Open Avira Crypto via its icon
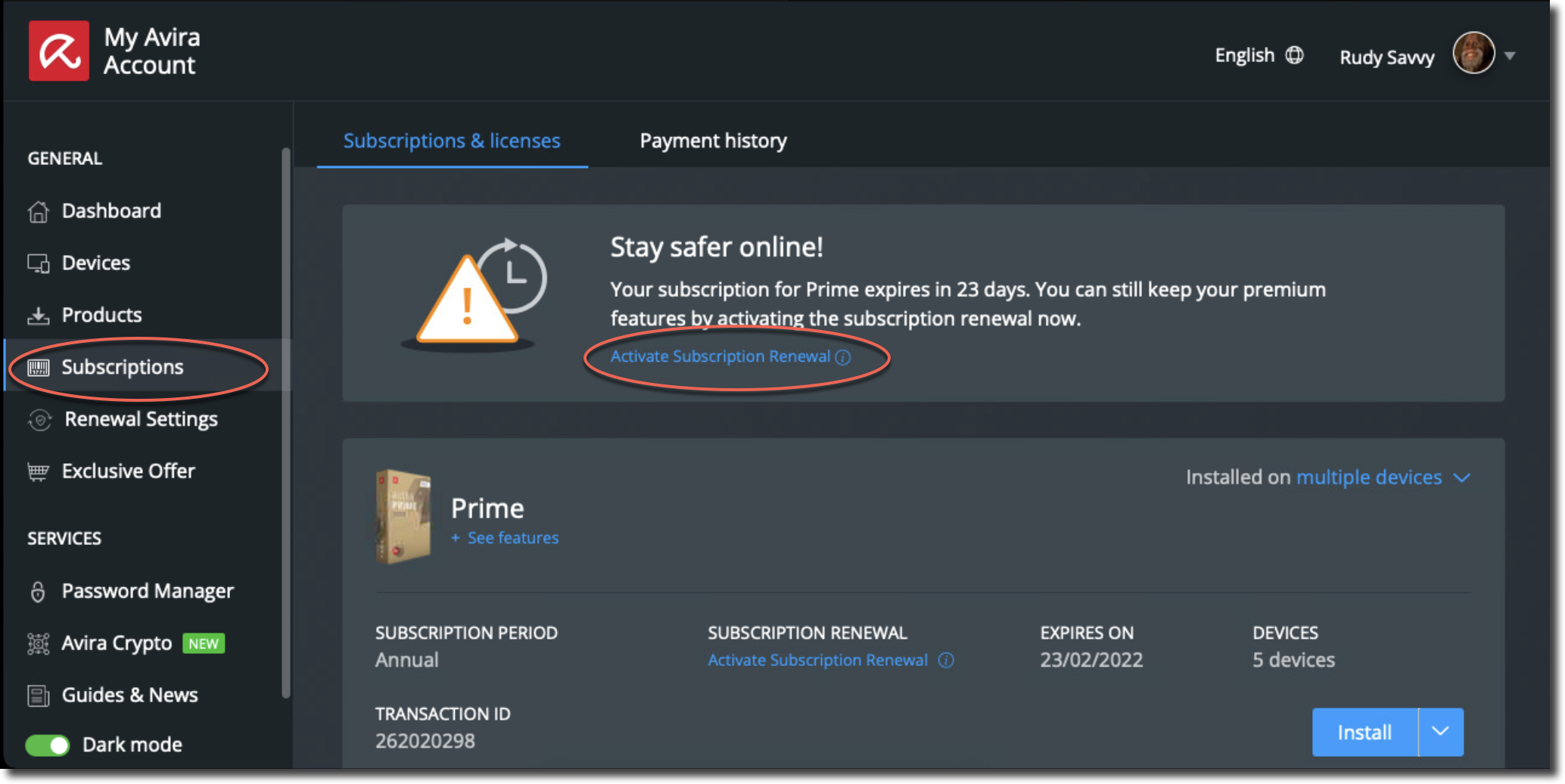The height and width of the screenshot is (784, 1565). pos(39,643)
